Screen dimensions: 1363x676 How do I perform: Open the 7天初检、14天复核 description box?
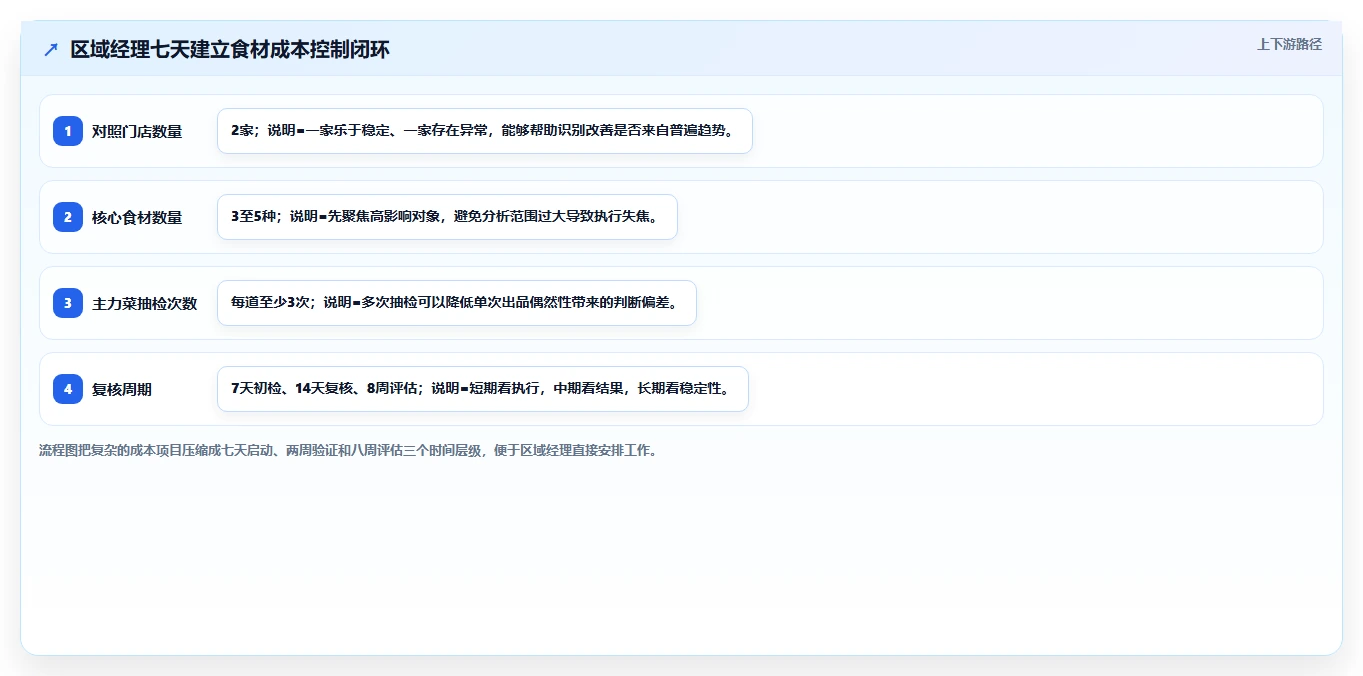[483, 389]
